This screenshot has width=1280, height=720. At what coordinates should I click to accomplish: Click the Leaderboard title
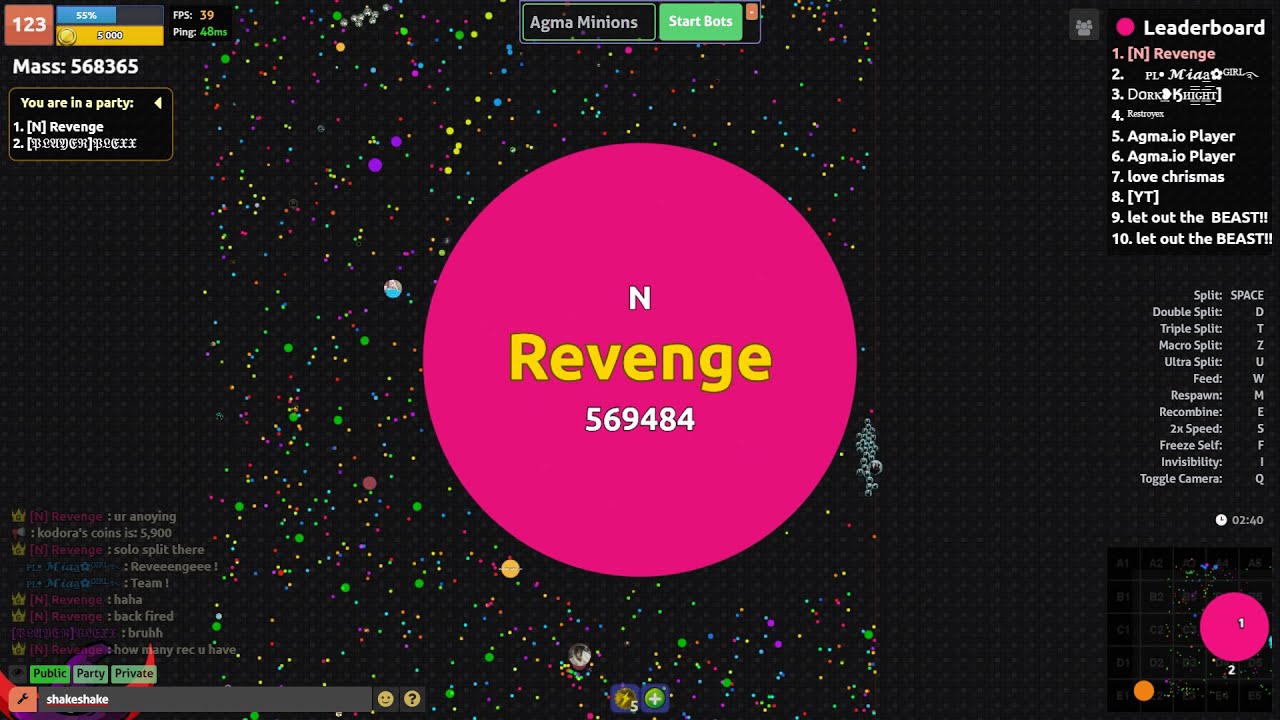click(1204, 28)
